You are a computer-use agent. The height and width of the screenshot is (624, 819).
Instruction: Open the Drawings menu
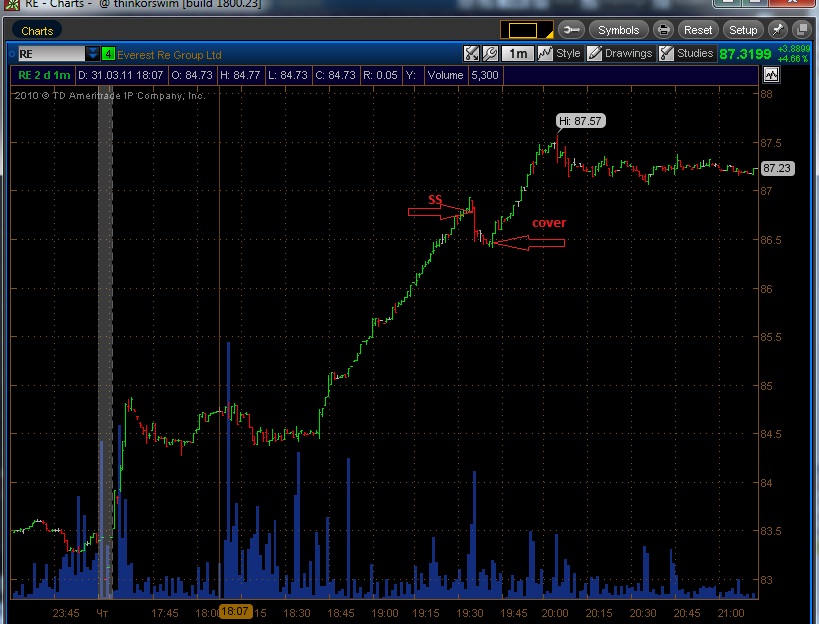(619, 53)
